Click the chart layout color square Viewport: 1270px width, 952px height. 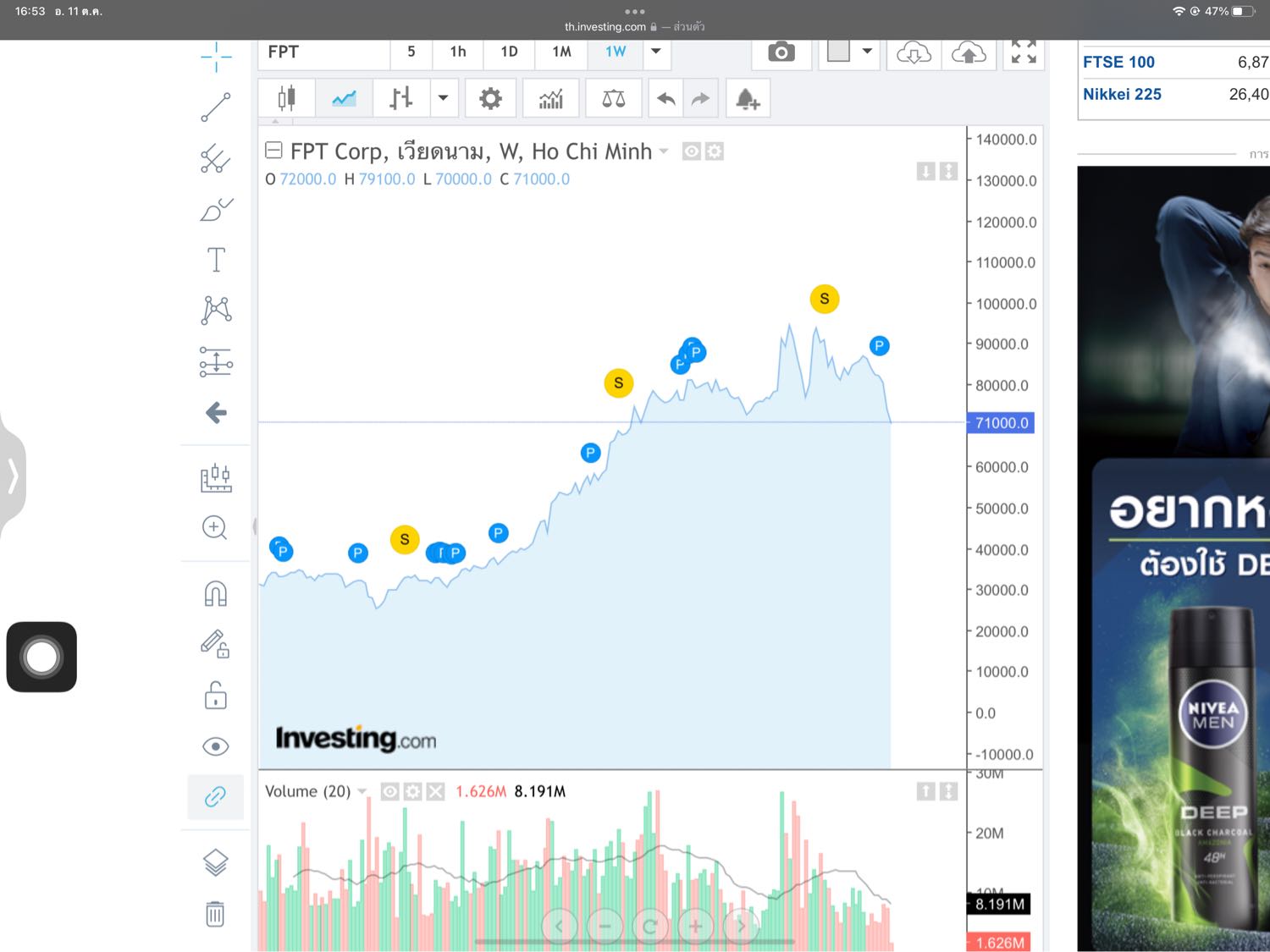click(838, 51)
